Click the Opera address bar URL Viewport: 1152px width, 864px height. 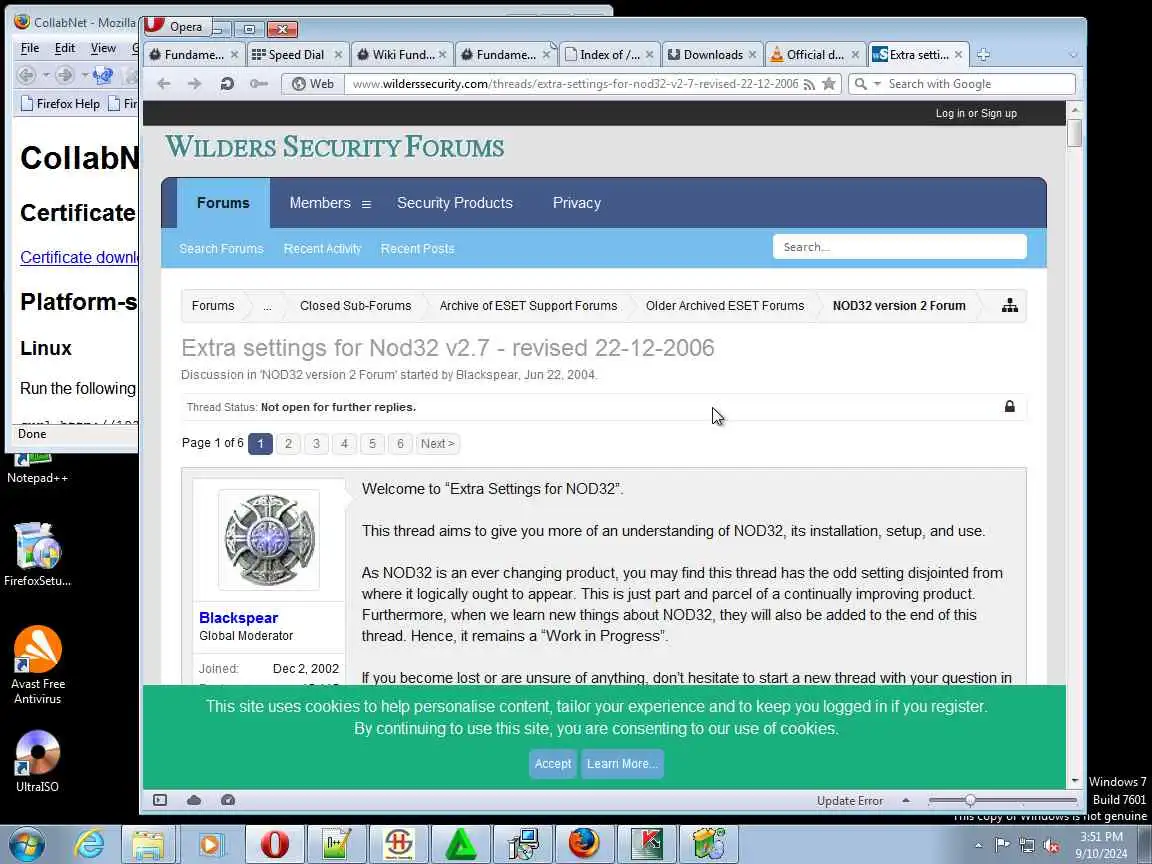pyautogui.click(x=575, y=84)
